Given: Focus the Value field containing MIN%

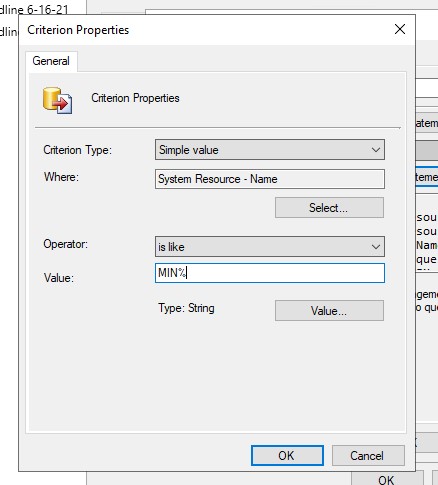Looking at the screenshot, I should coord(270,273).
